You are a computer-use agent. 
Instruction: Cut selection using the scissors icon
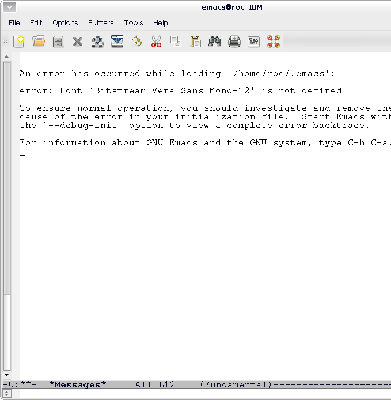click(156, 42)
